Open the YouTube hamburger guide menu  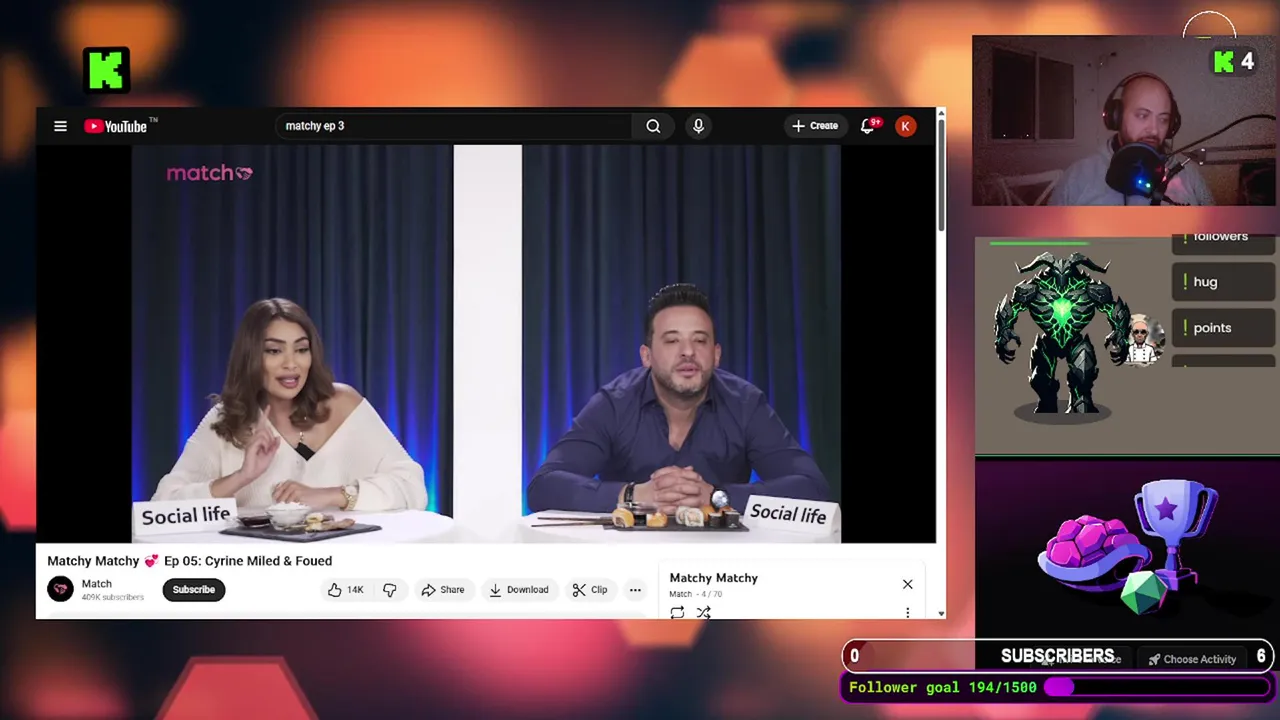pos(60,126)
